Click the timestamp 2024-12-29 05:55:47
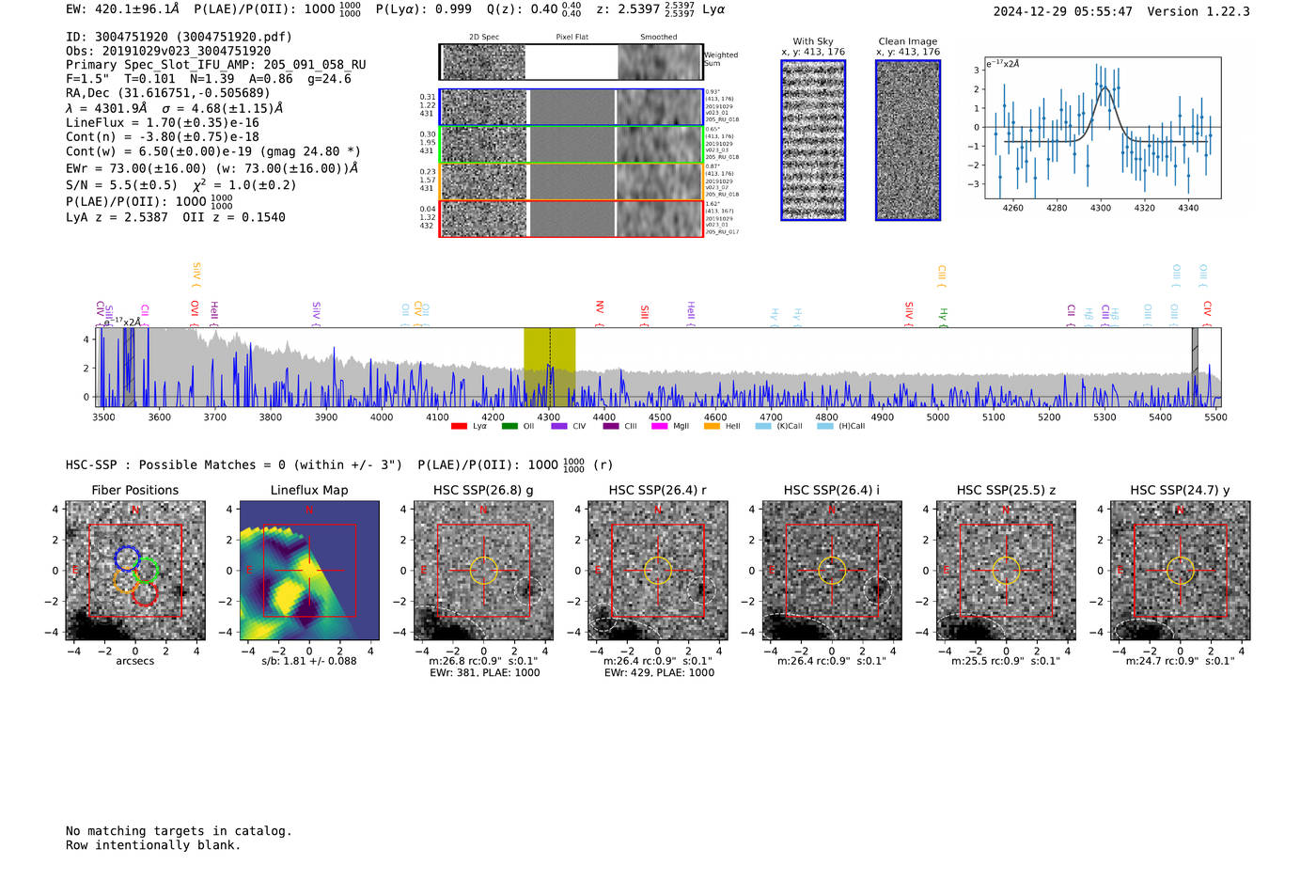This screenshot has width=1316, height=896. [1063, 11]
